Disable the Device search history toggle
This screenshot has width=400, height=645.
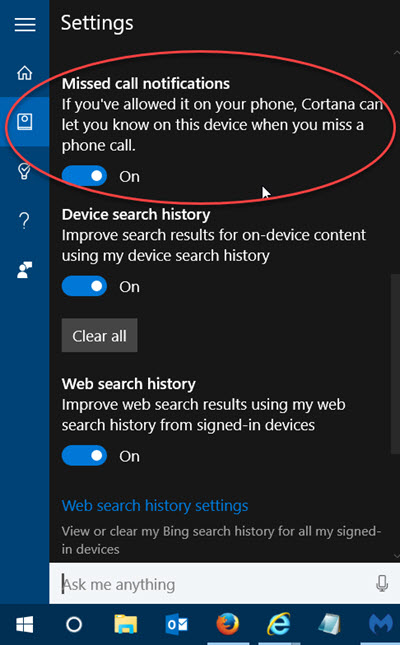84,286
